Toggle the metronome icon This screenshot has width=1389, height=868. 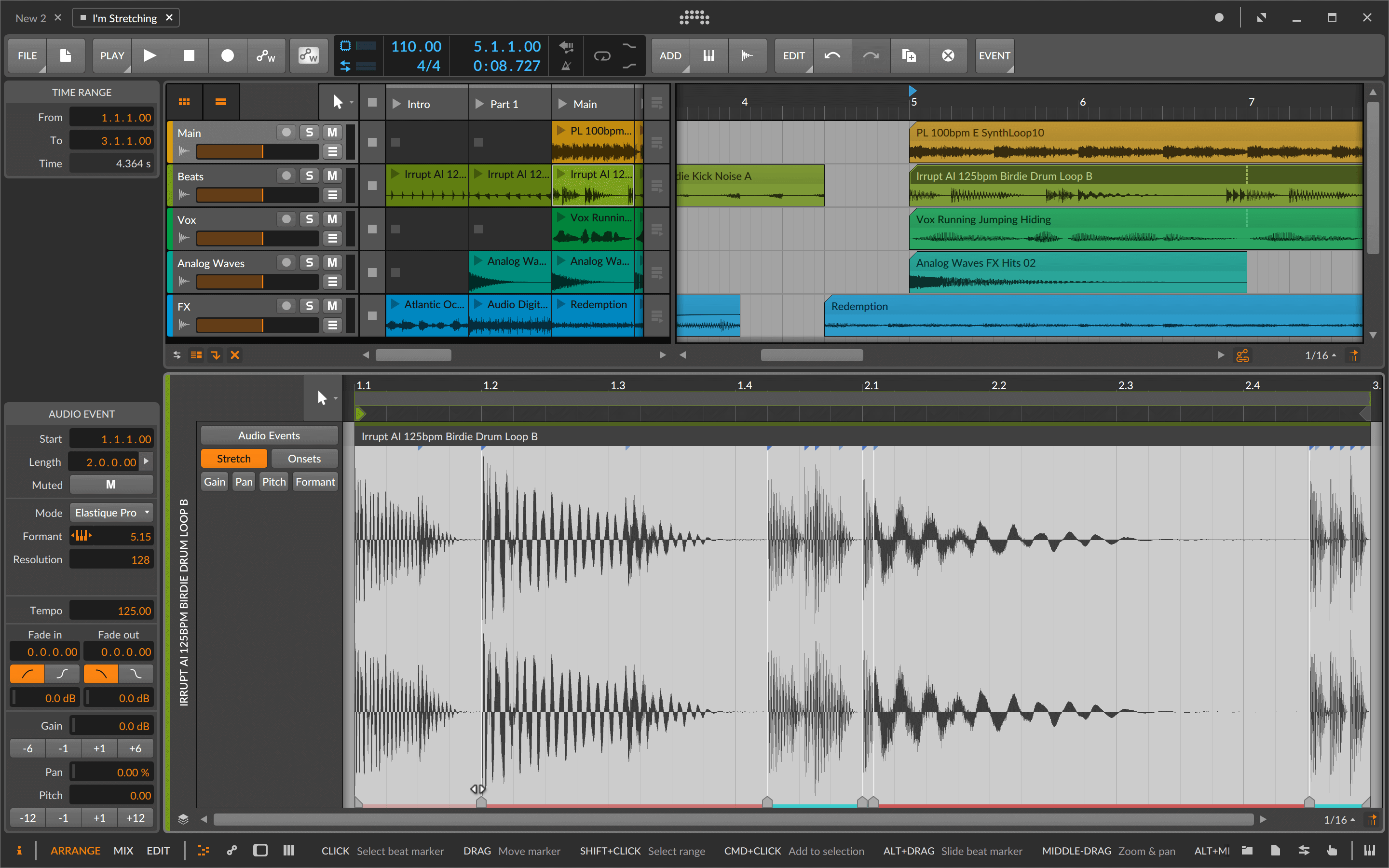pyautogui.click(x=566, y=66)
